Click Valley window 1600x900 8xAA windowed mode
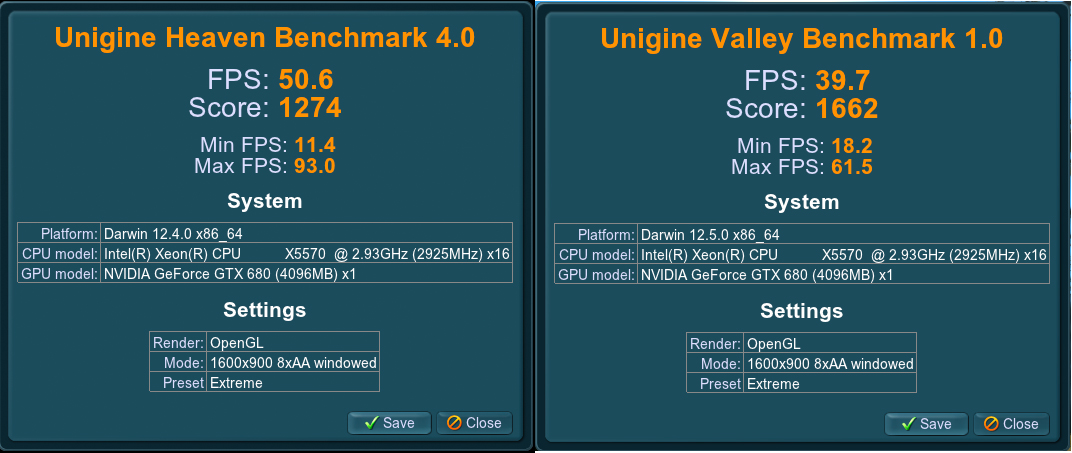Screen dimensions: 1072x453 [x=829, y=363]
